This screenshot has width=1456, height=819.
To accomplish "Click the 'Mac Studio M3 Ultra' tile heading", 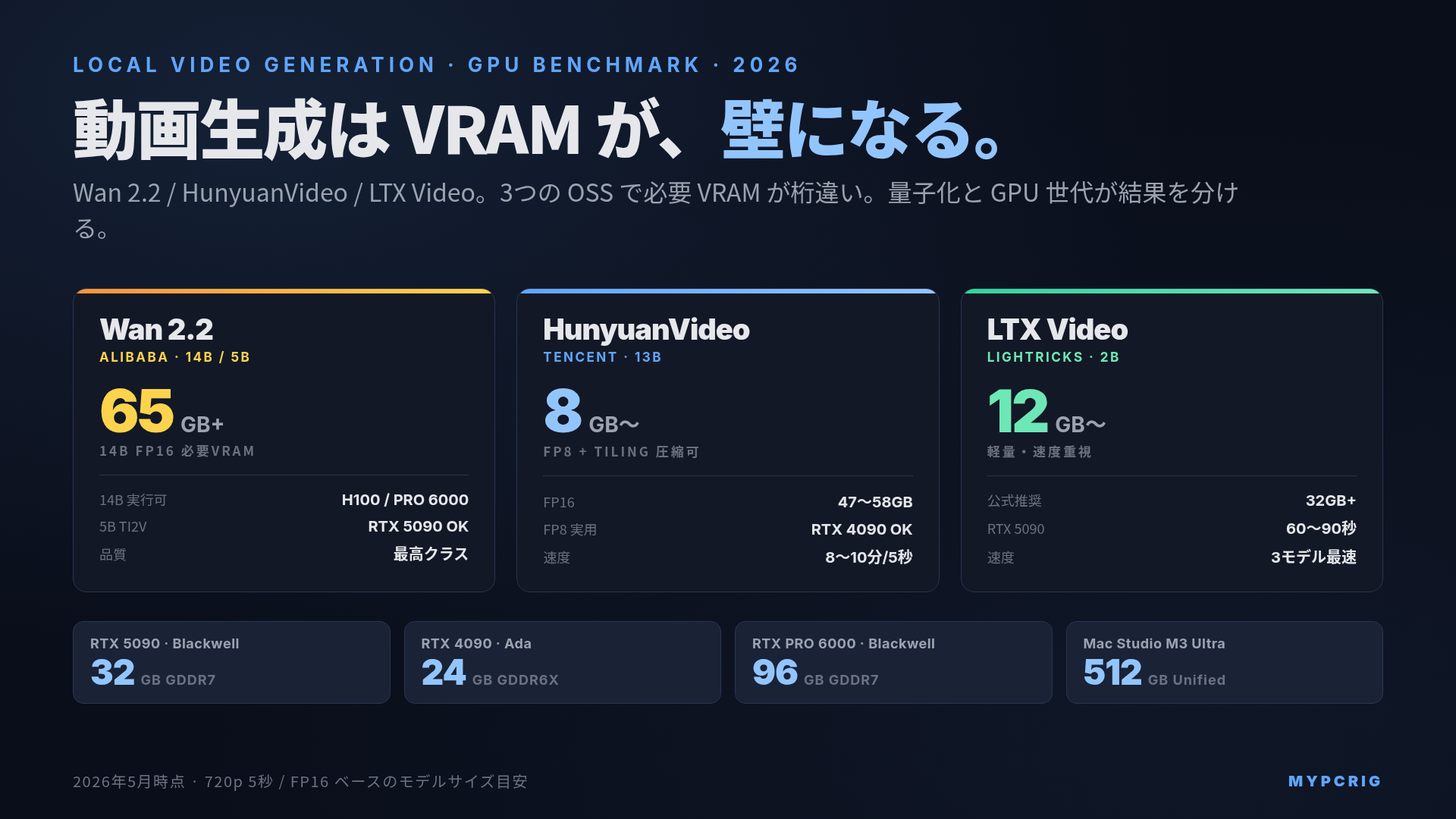I will tap(1154, 644).
